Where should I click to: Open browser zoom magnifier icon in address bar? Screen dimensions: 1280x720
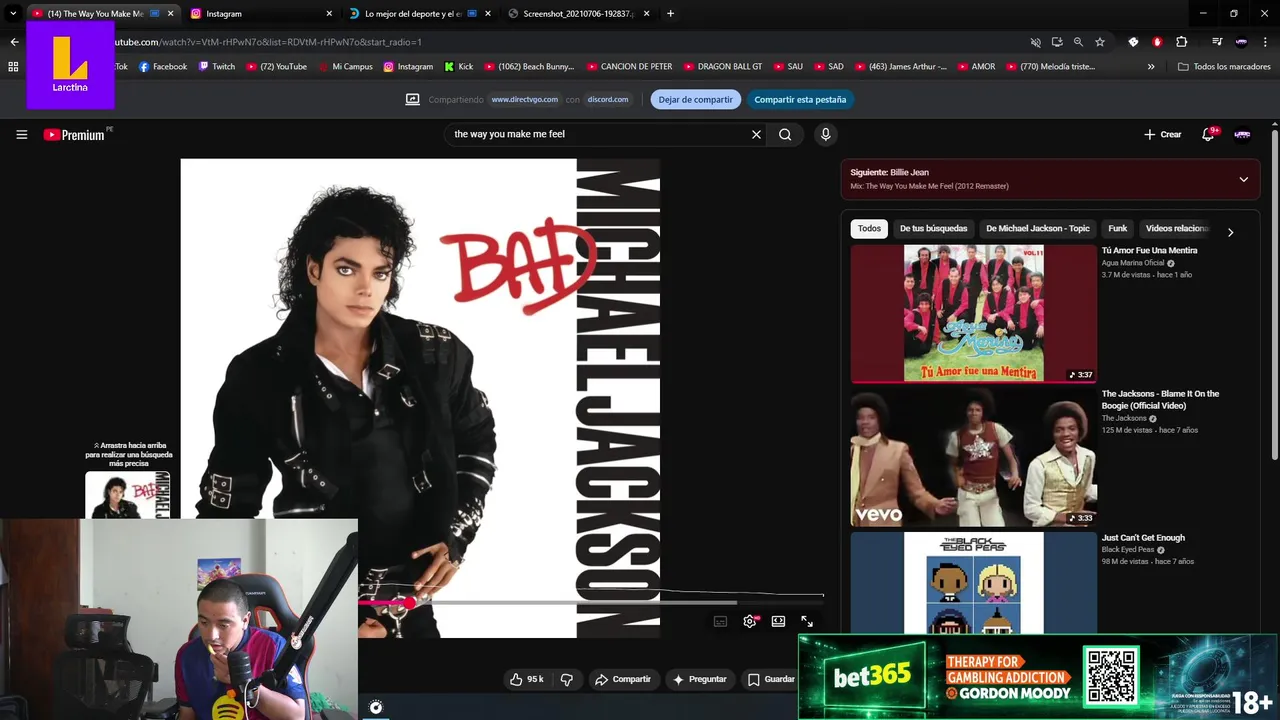(x=1078, y=42)
